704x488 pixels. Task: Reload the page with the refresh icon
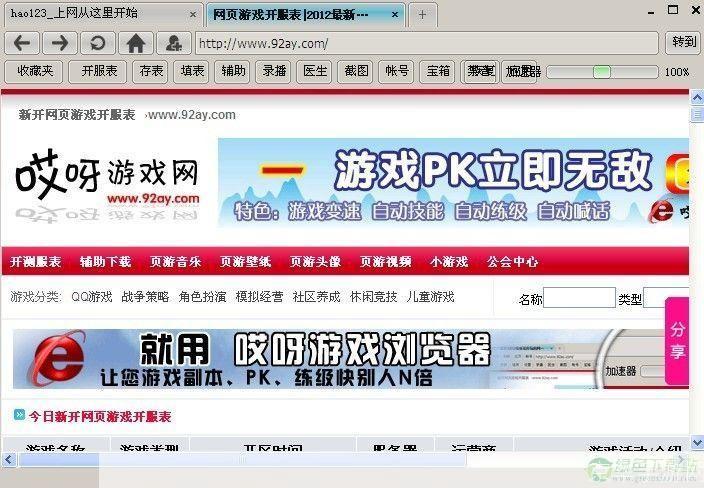click(97, 44)
